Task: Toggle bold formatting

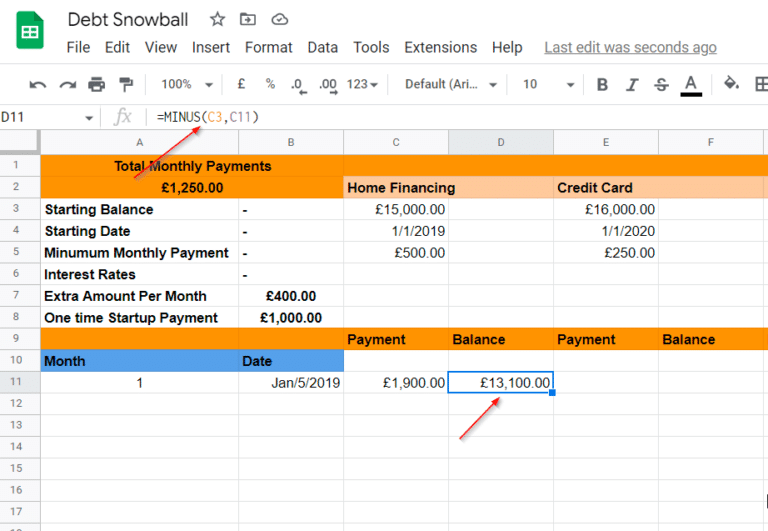Action: [602, 85]
